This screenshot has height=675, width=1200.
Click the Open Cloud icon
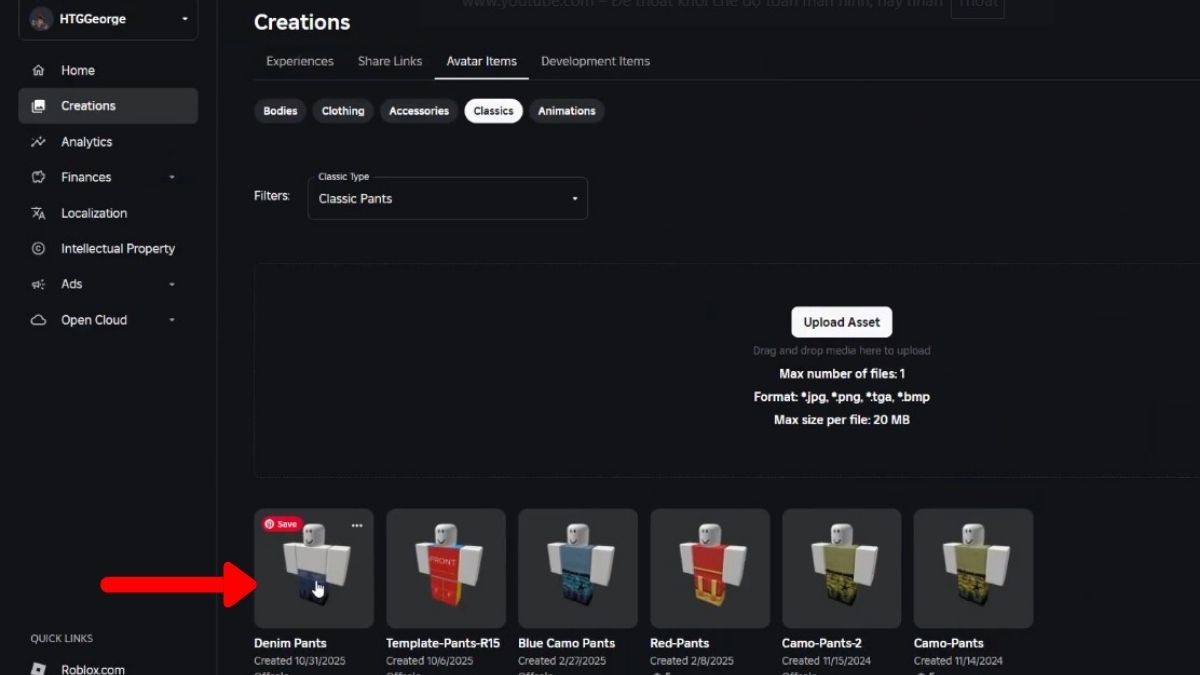[39, 320]
